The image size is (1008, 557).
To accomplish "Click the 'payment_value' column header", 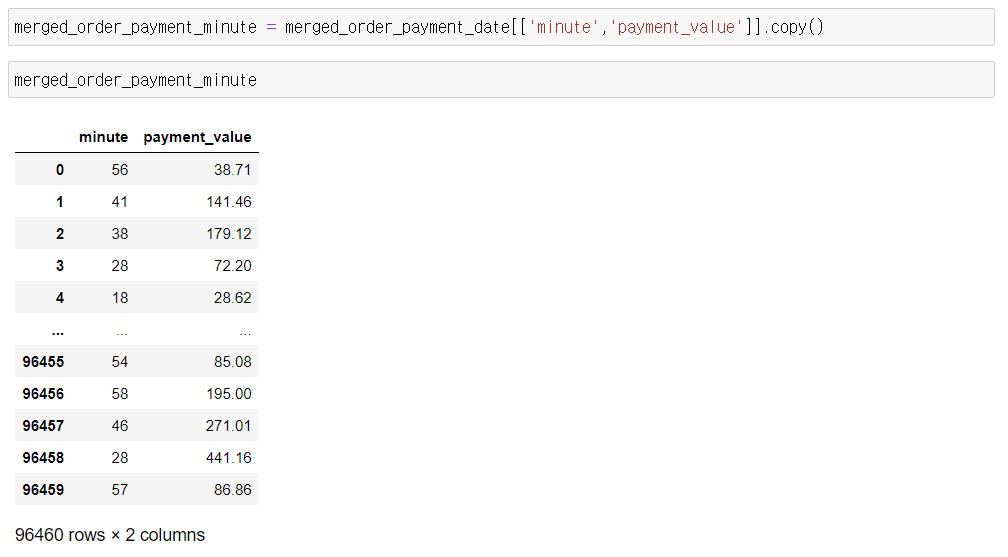I will click(x=197, y=137).
